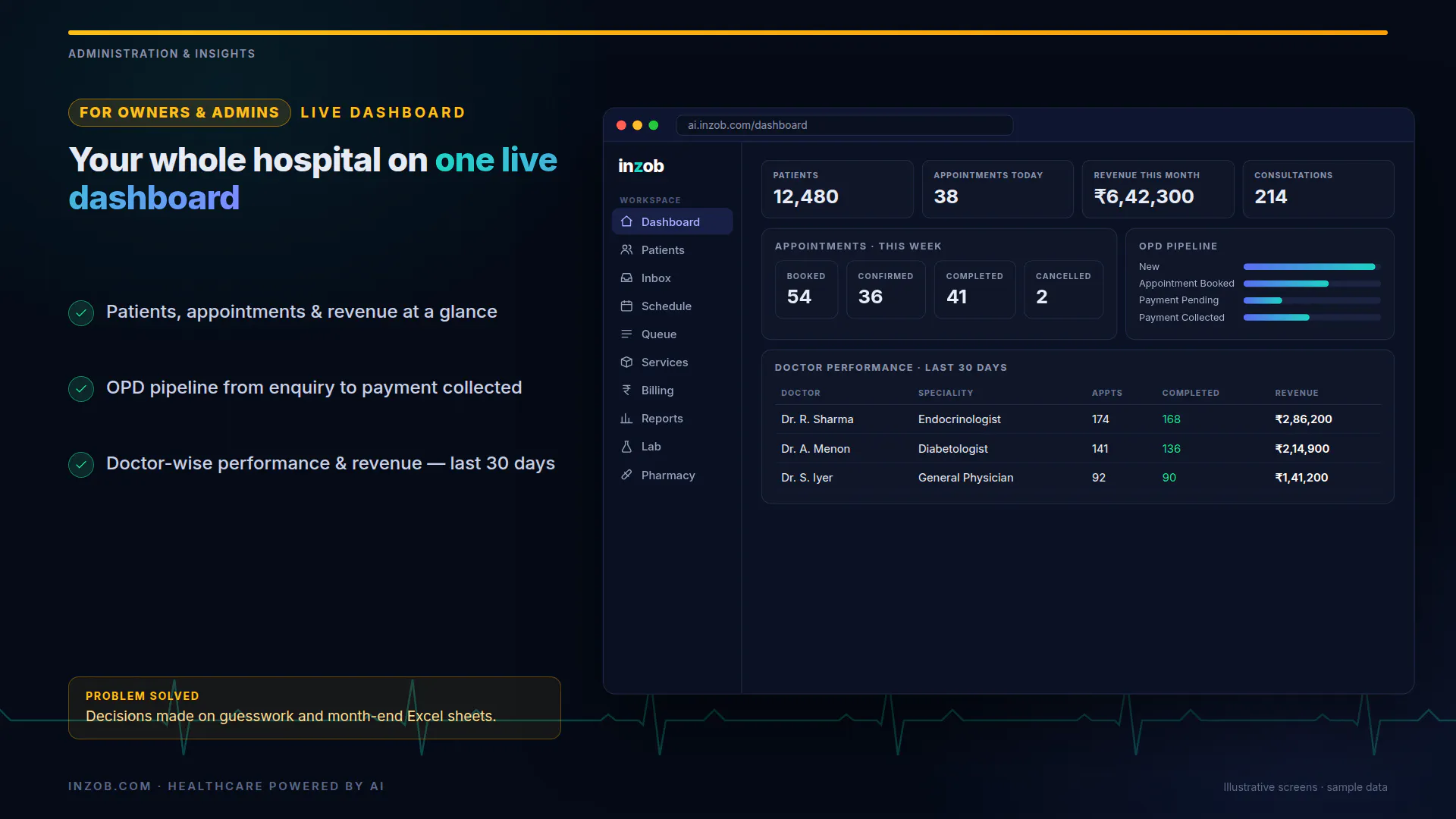Click the checkmark beside 'OPD pipeline from enquiry'
1456x819 pixels.
pyautogui.click(x=81, y=388)
